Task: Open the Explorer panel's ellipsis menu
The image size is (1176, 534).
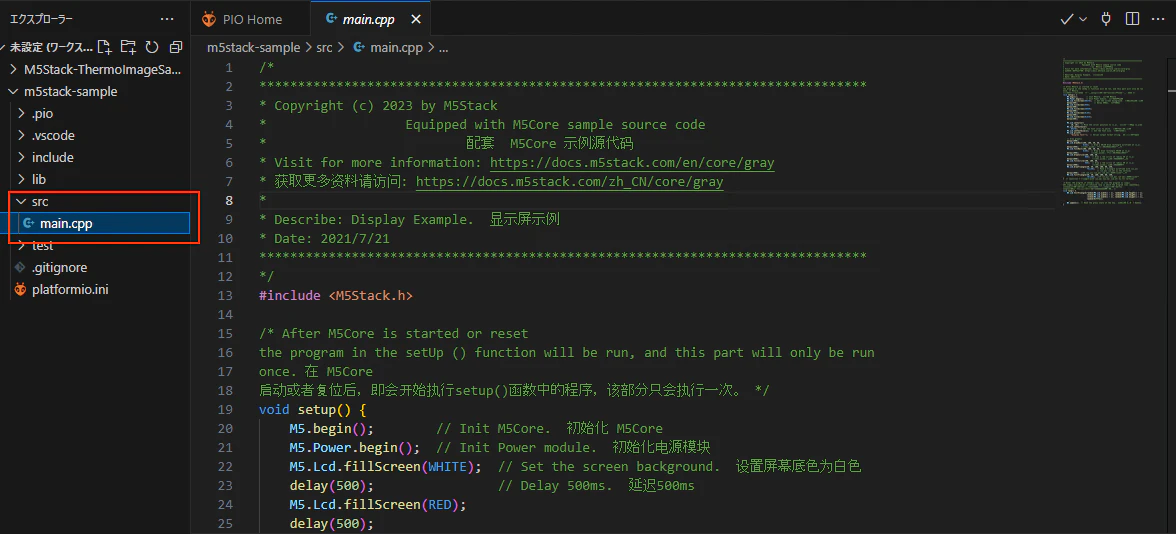Action: tap(167, 20)
